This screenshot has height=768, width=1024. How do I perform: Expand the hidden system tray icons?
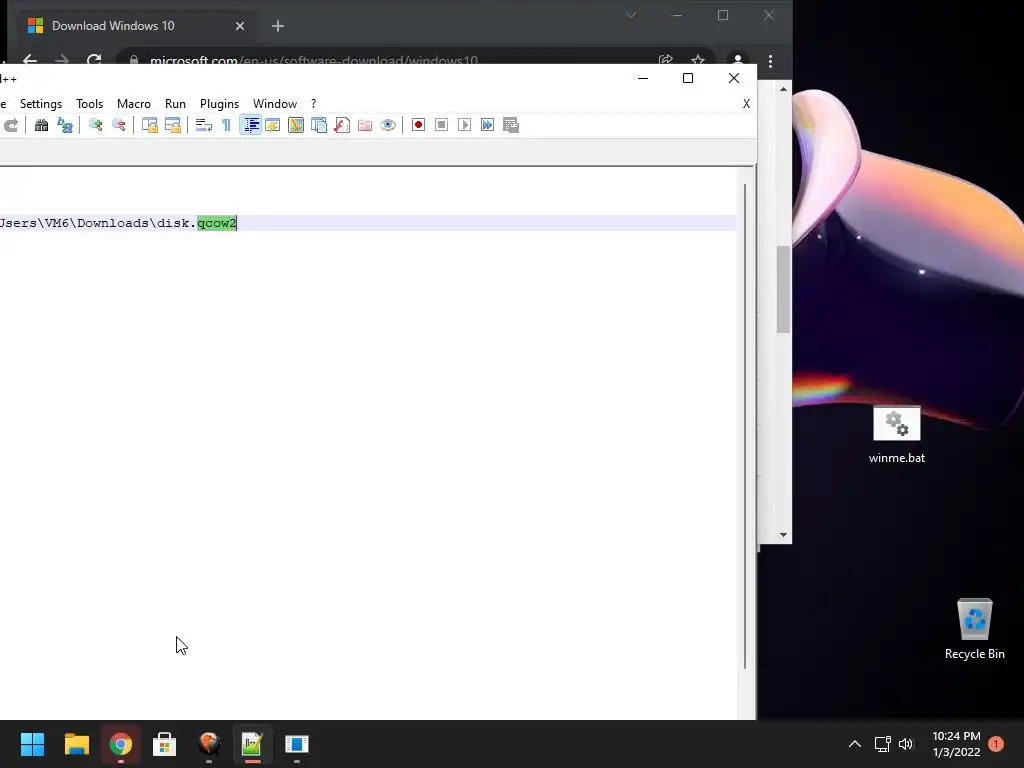pyautogui.click(x=854, y=744)
